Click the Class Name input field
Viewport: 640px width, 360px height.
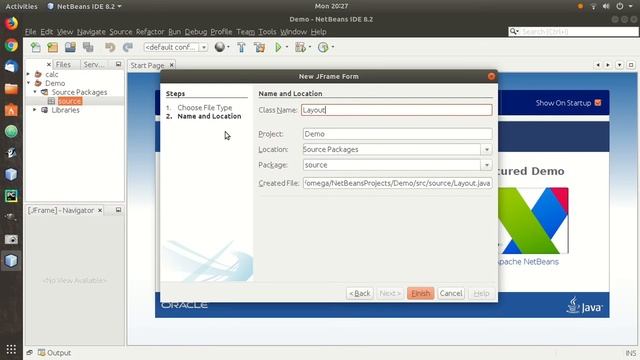397,110
